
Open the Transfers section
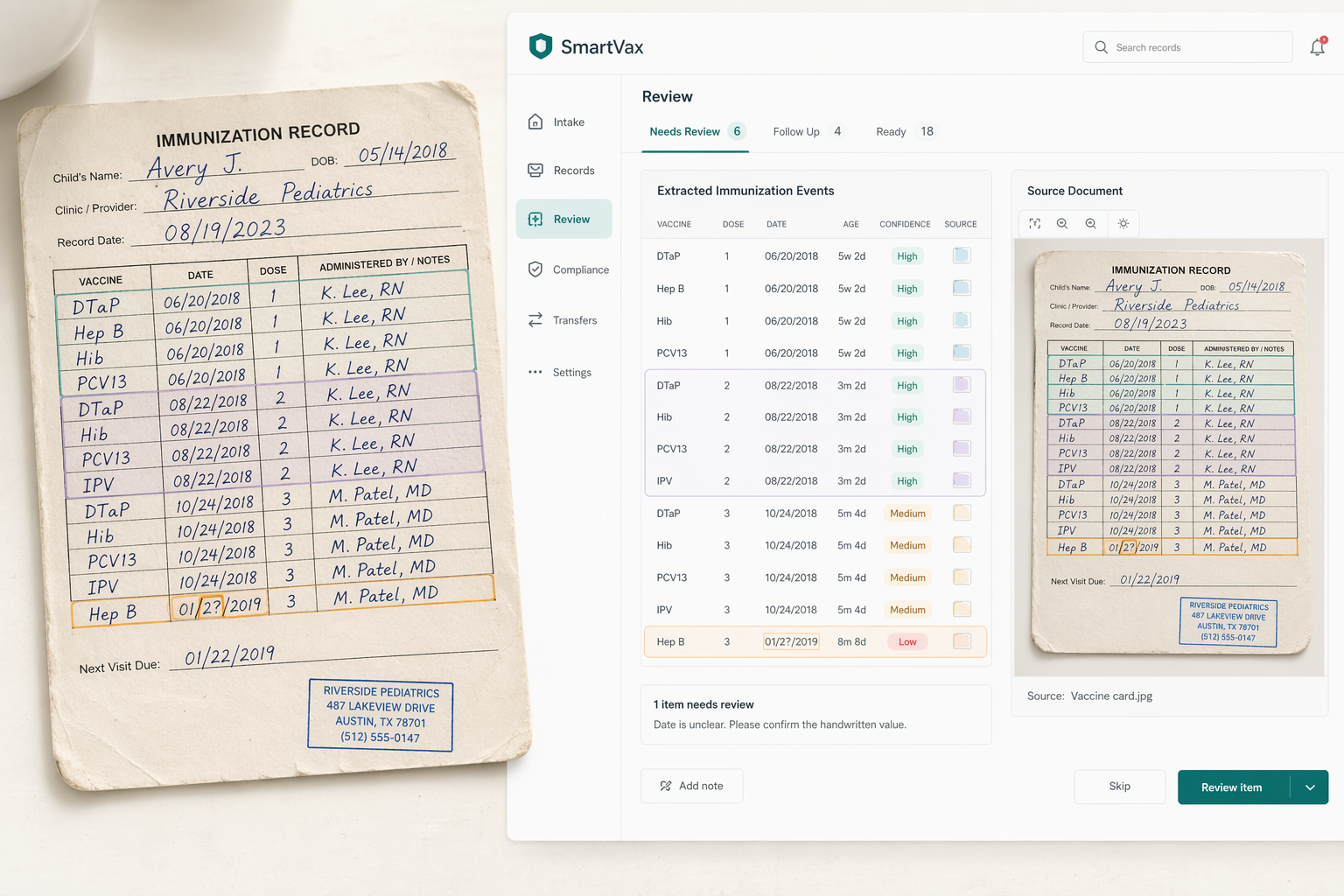coord(564,320)
